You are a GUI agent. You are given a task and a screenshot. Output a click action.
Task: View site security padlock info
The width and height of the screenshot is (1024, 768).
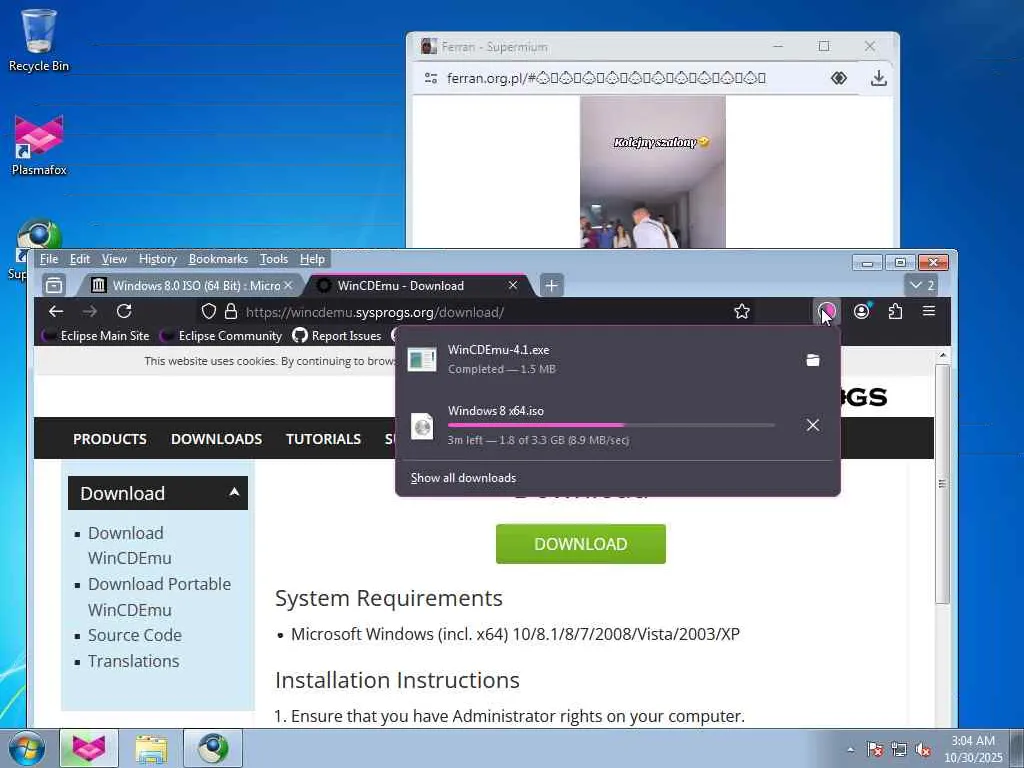pos(231,312)
